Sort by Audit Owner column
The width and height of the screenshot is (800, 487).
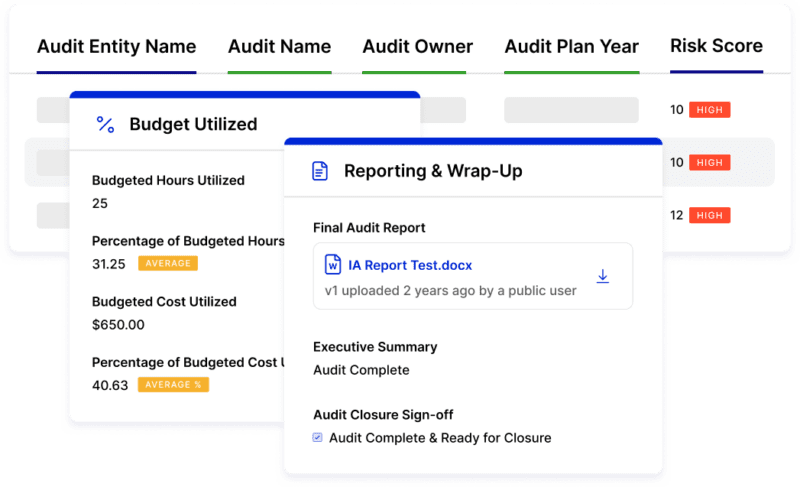coord(417,46)
